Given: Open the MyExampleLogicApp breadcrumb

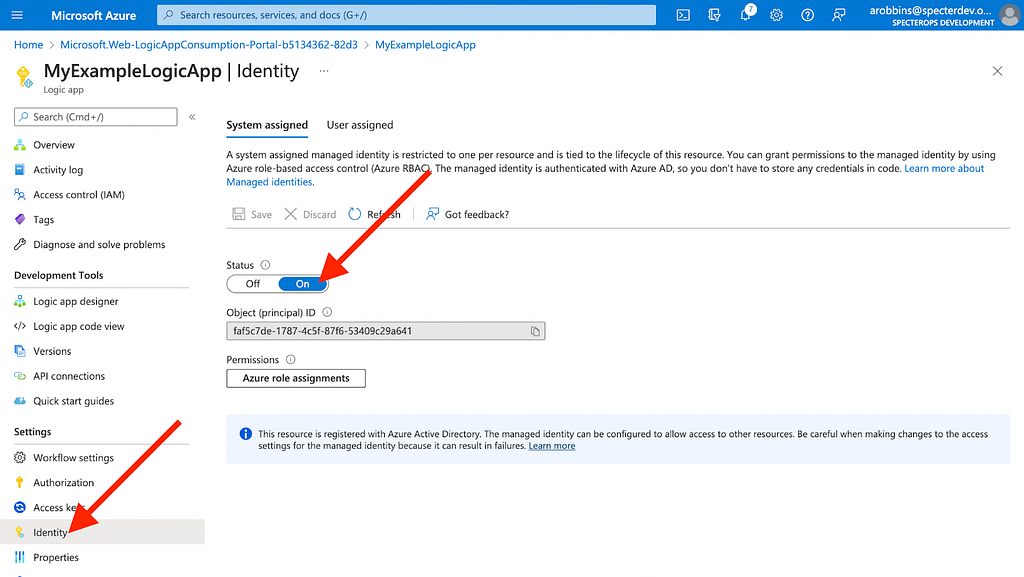Looking at the screenshot, I should click(425, 45).
